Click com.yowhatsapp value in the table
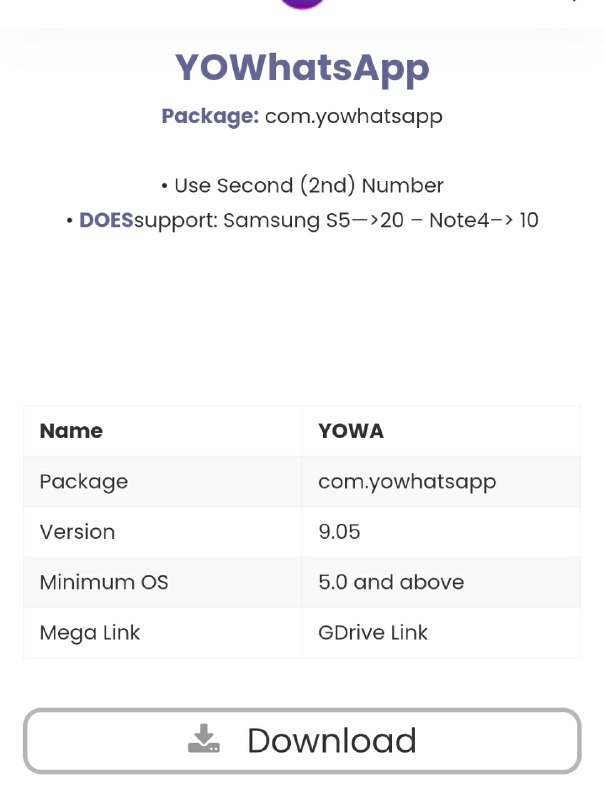The width and height of the screenshot is (604, 800). [407, 482]
